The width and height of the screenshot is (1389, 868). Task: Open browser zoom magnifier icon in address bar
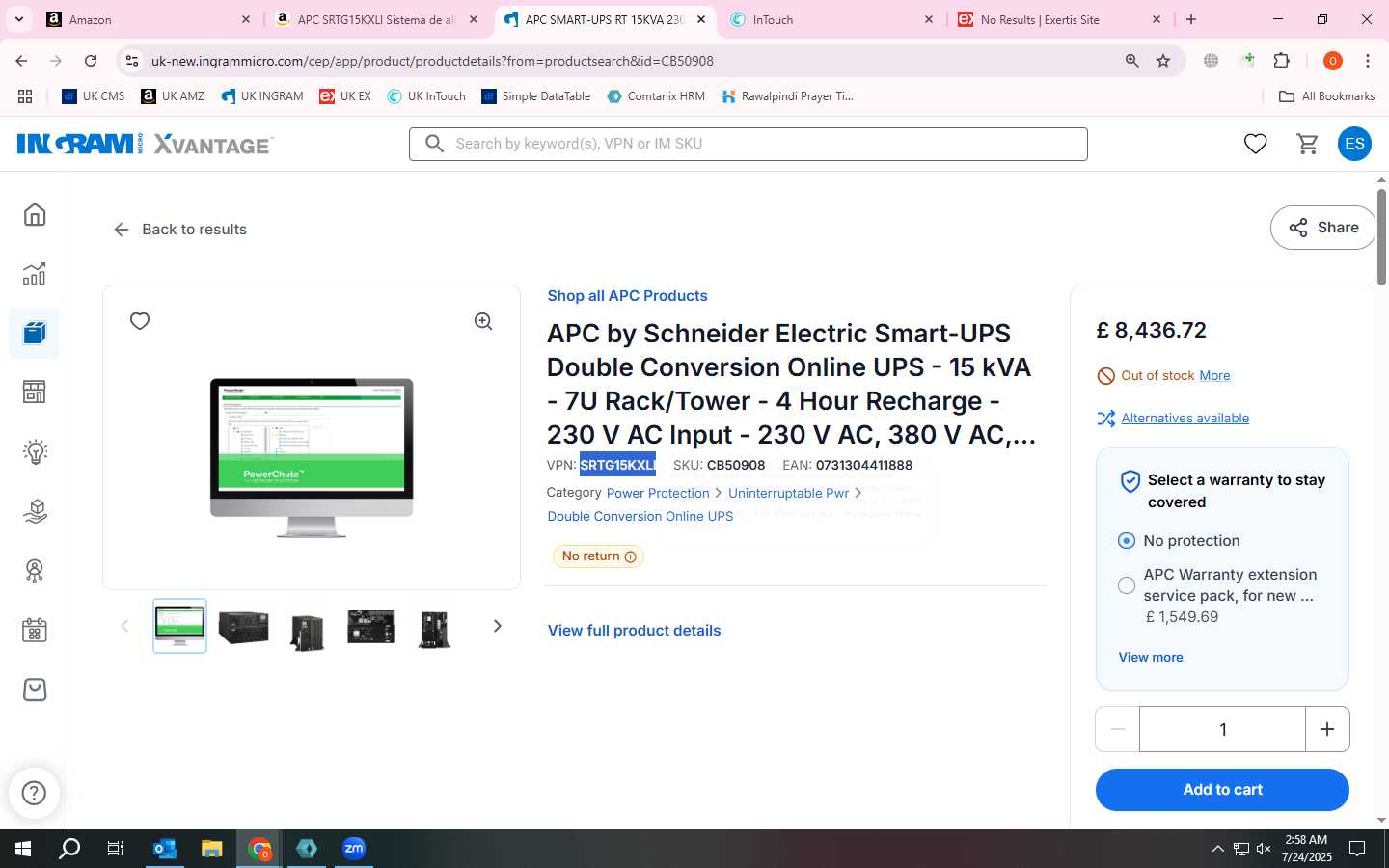(x=1132, y=61)
